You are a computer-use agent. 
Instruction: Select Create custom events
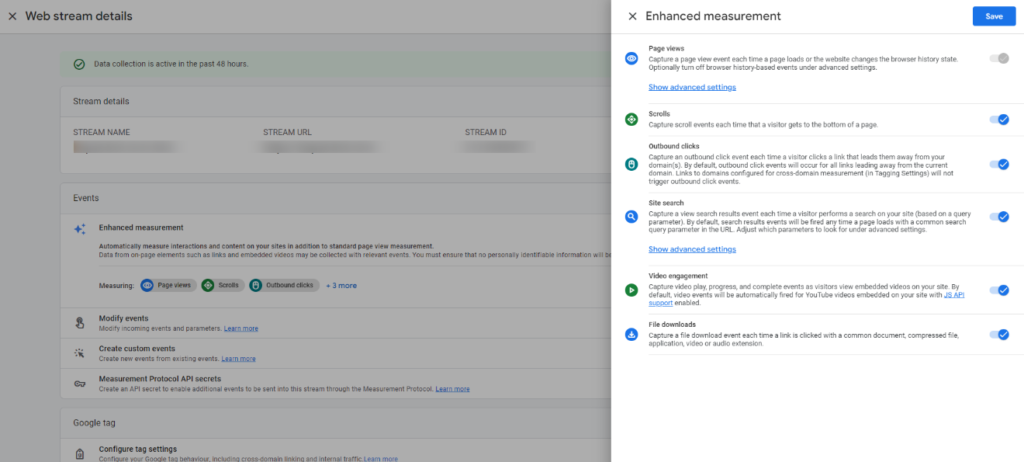pos(138,348)
